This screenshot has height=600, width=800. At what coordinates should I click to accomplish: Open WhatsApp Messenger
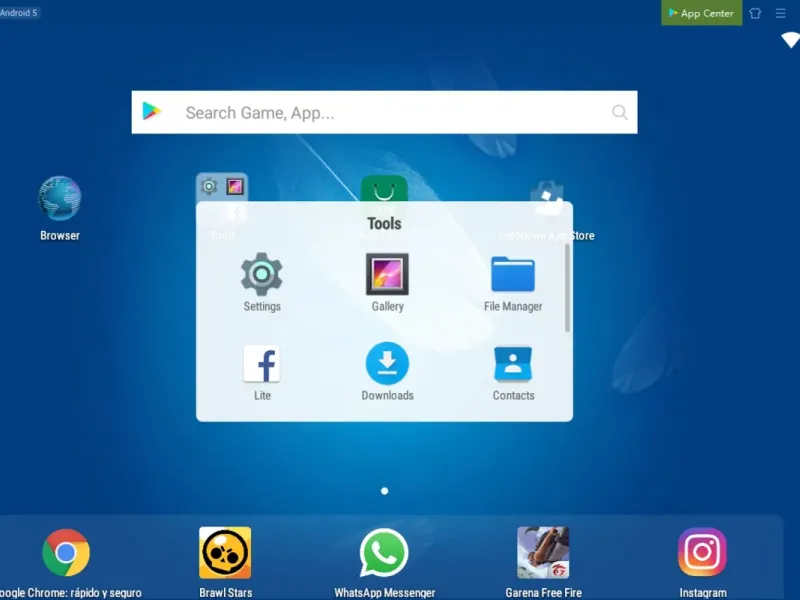click(384, 553)
